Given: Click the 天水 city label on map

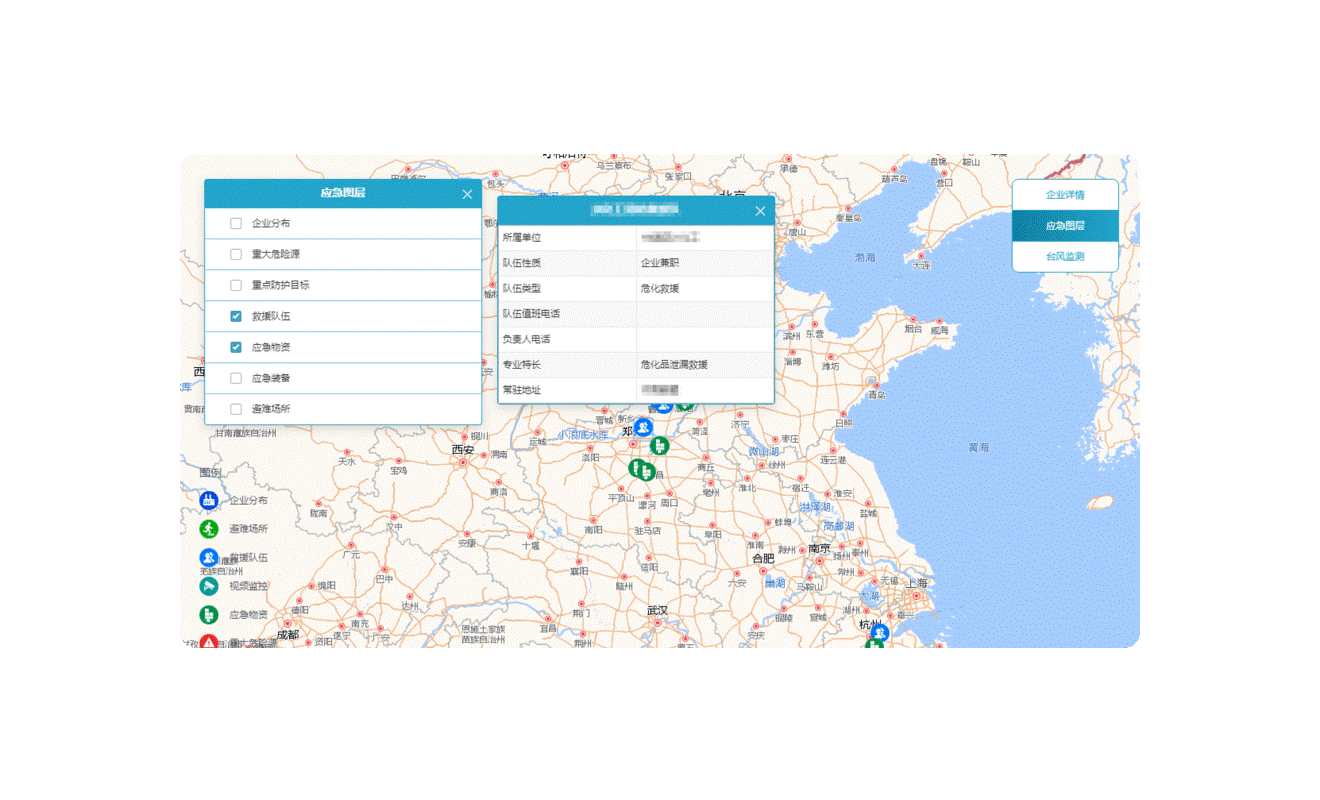Looking at the screenshot, I should [346, 461].
